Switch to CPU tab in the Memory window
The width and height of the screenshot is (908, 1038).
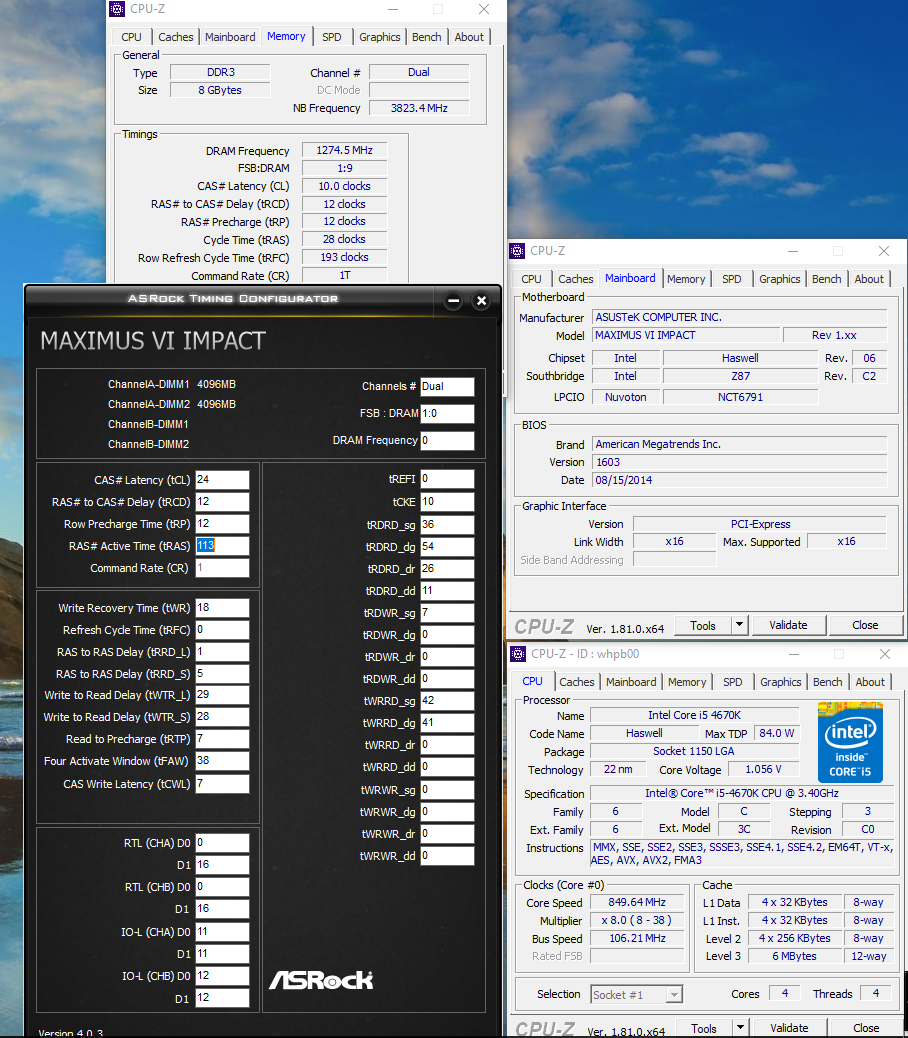pyautogui.click(x=132, y=37)
